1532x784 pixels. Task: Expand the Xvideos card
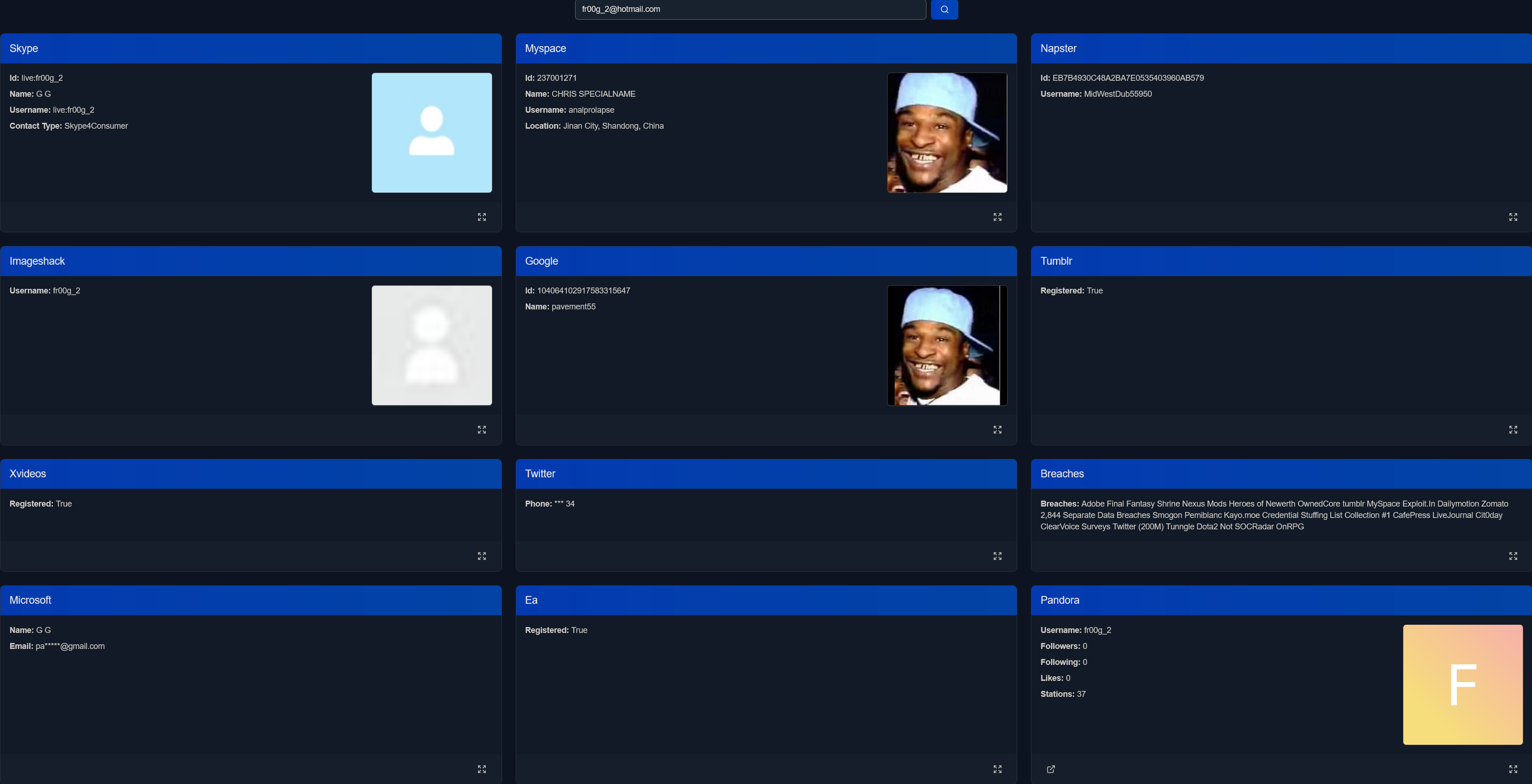click(x=482, y=556)
